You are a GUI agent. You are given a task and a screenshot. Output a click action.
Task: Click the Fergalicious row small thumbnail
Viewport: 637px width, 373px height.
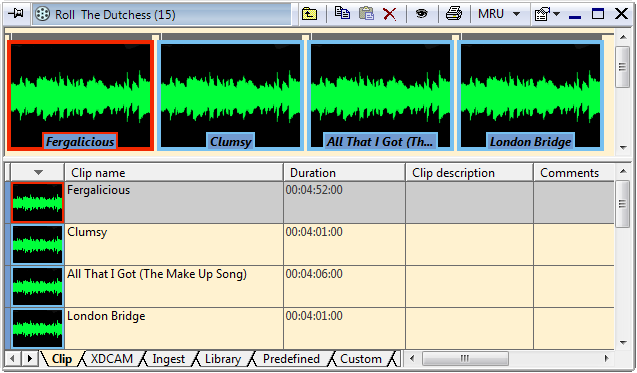click(37, 202)
